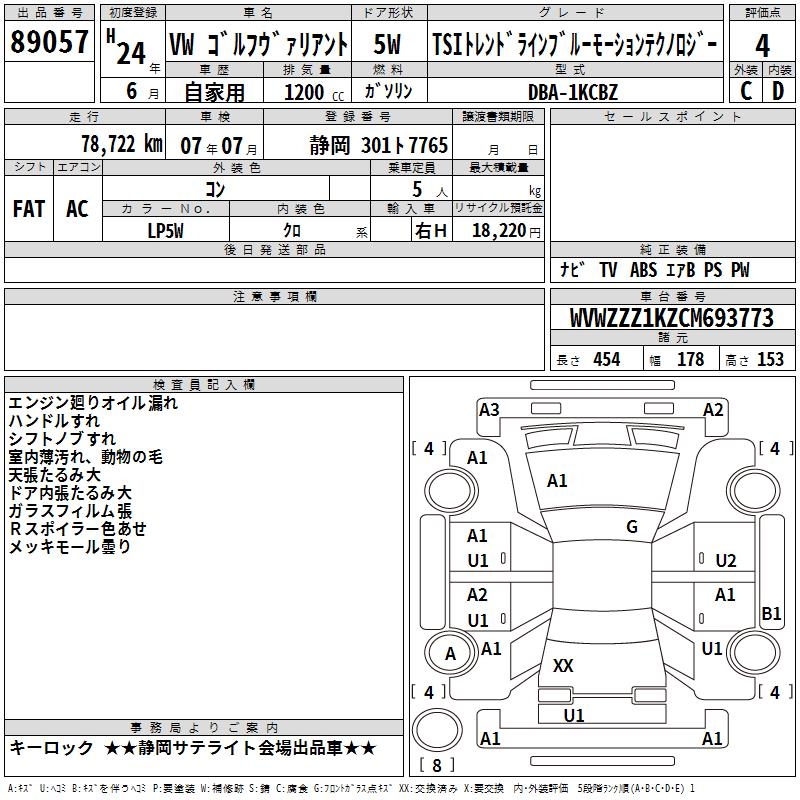The width and height of the screenshot is (800, 800).
Task: Click the recycle deposit 18,220円 value
Action: 505,230
